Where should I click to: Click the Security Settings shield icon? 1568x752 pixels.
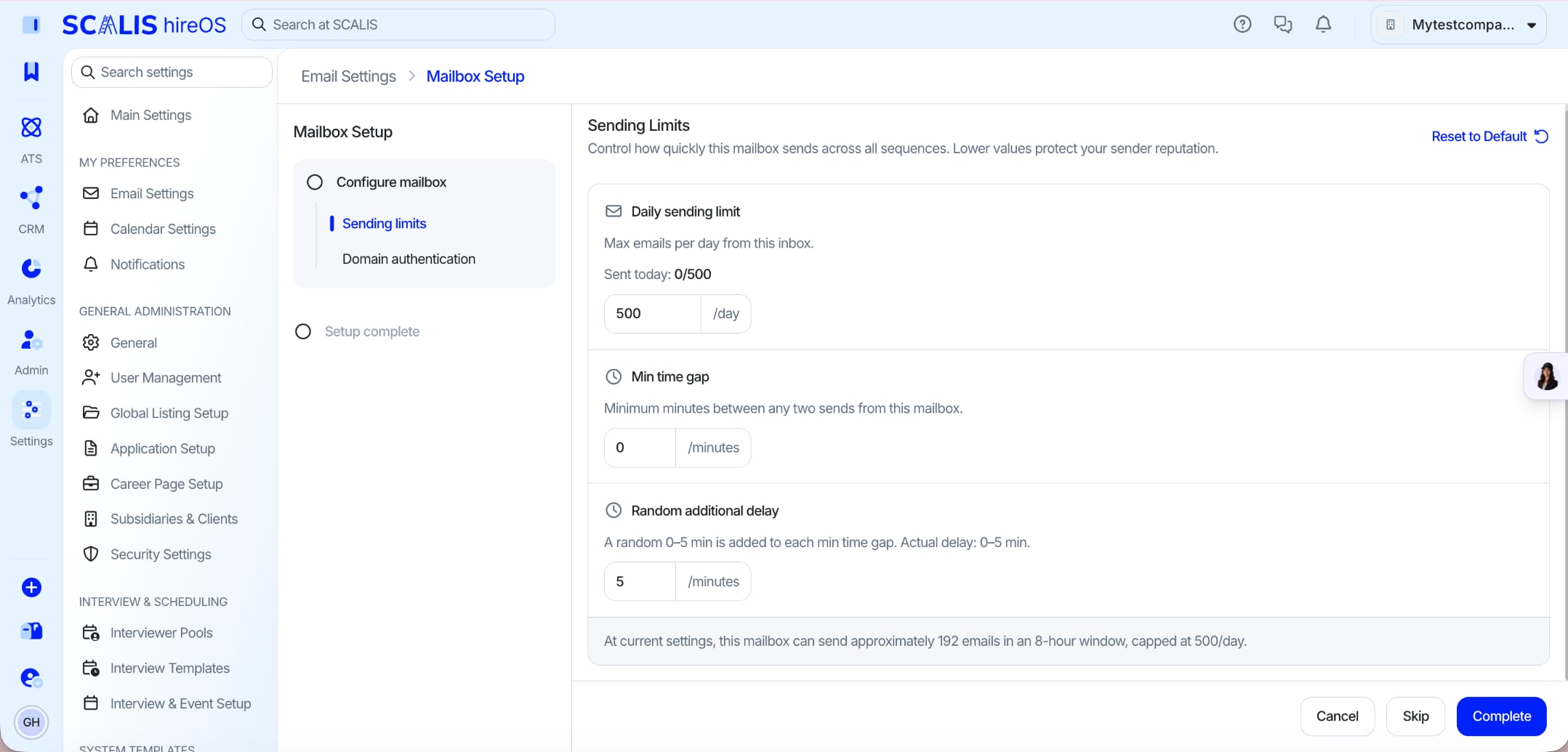[x=91, y=554]
